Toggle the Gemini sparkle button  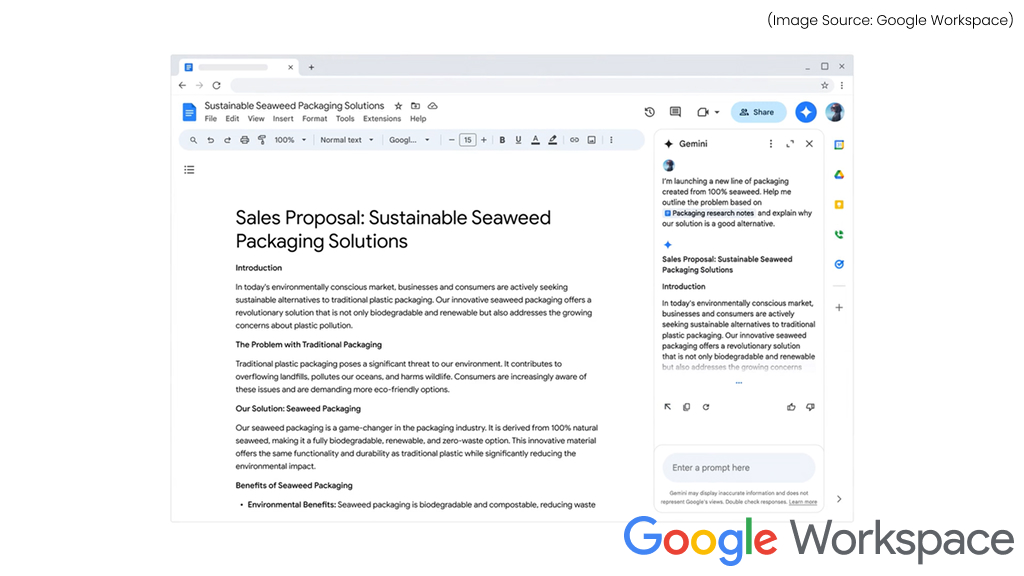(806, 112)
